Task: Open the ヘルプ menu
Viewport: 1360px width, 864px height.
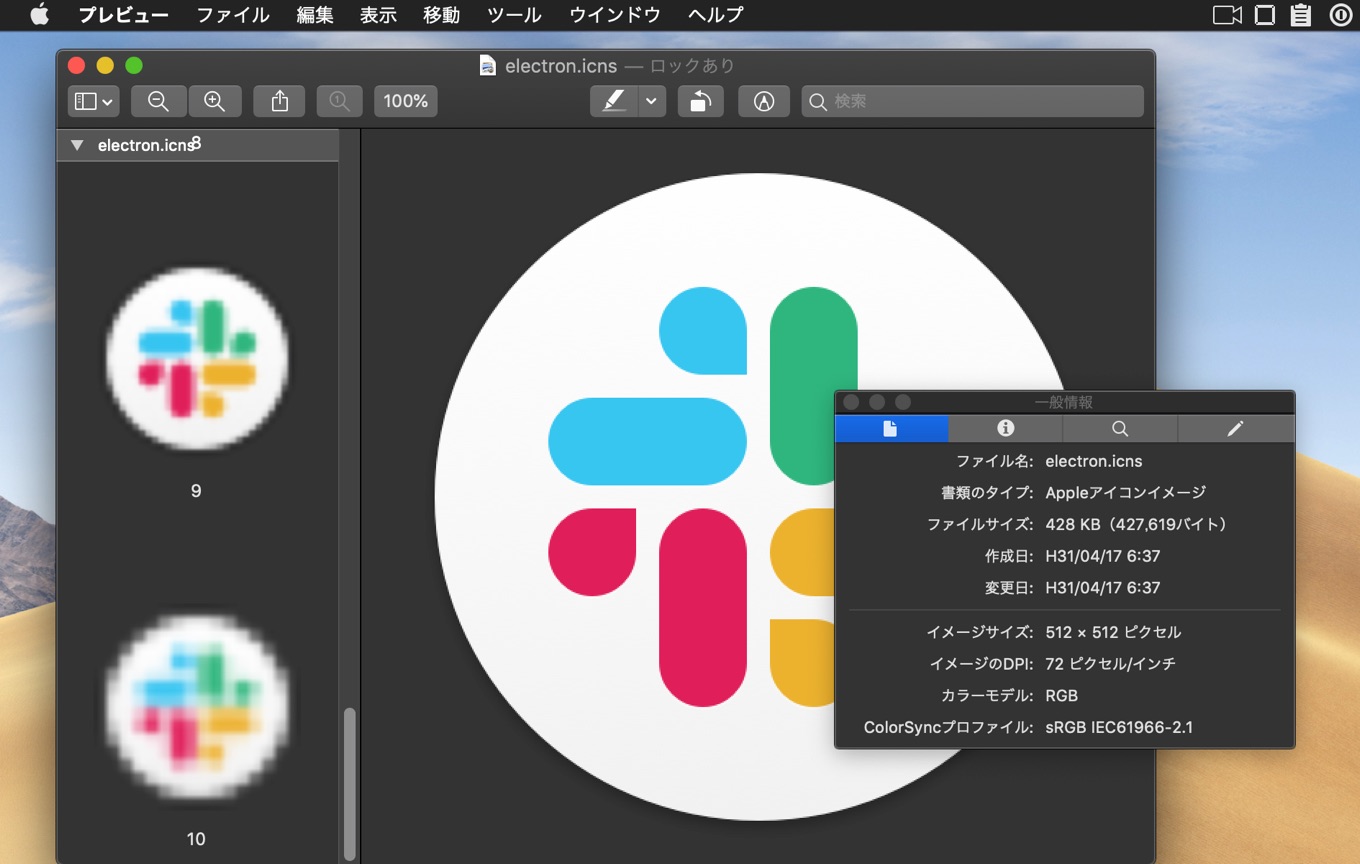Action: (716, 15)
